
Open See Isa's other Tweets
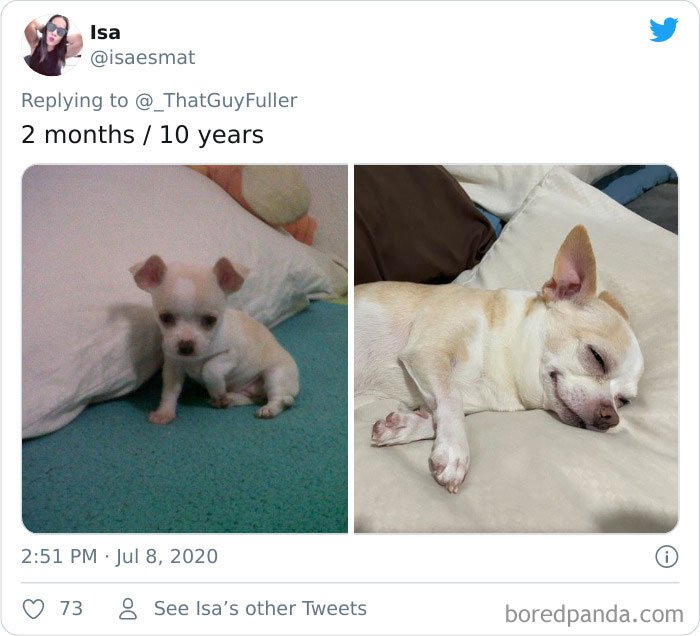(260, 609)
